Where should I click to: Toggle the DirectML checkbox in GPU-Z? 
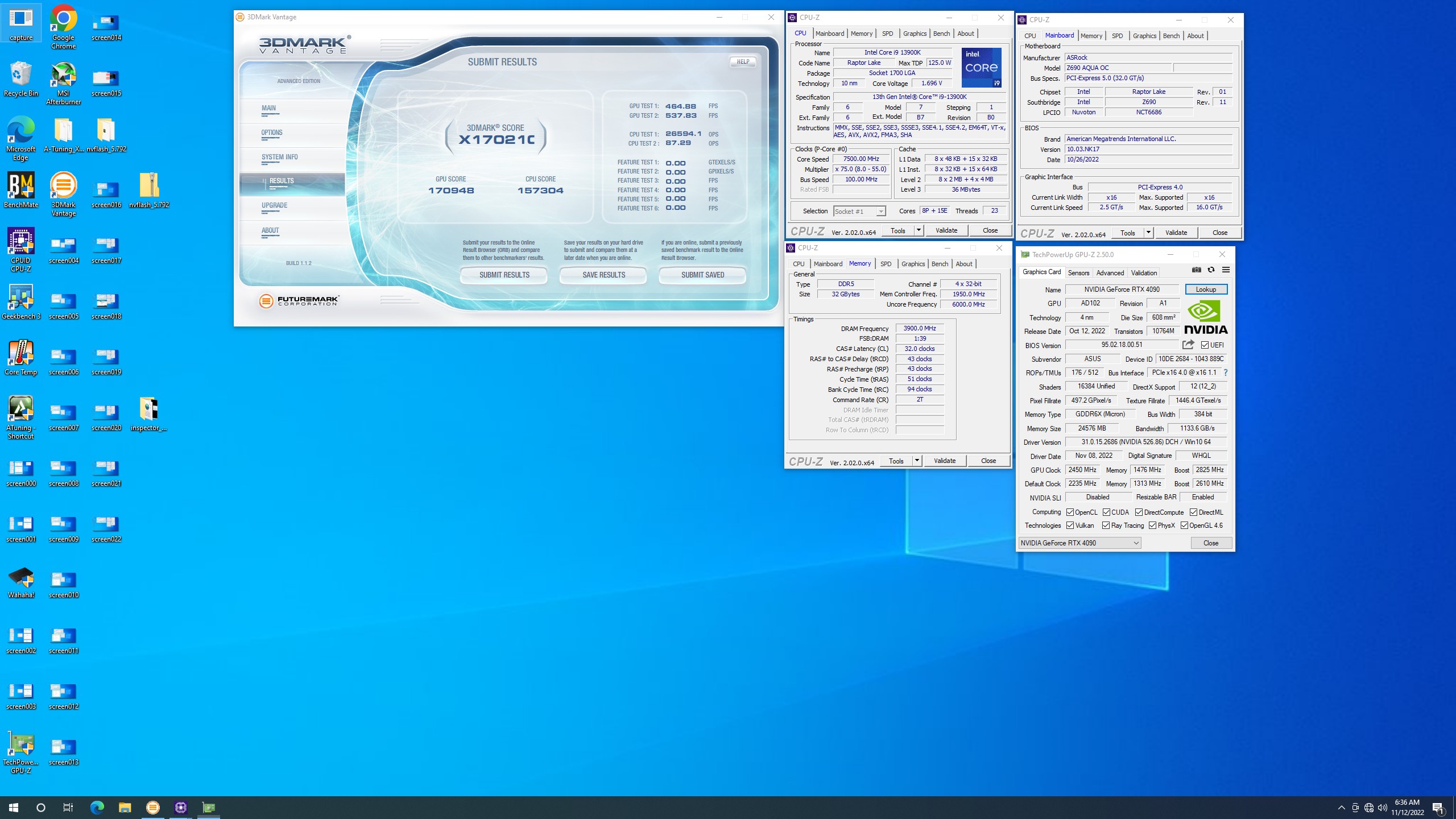point(1193,512)
